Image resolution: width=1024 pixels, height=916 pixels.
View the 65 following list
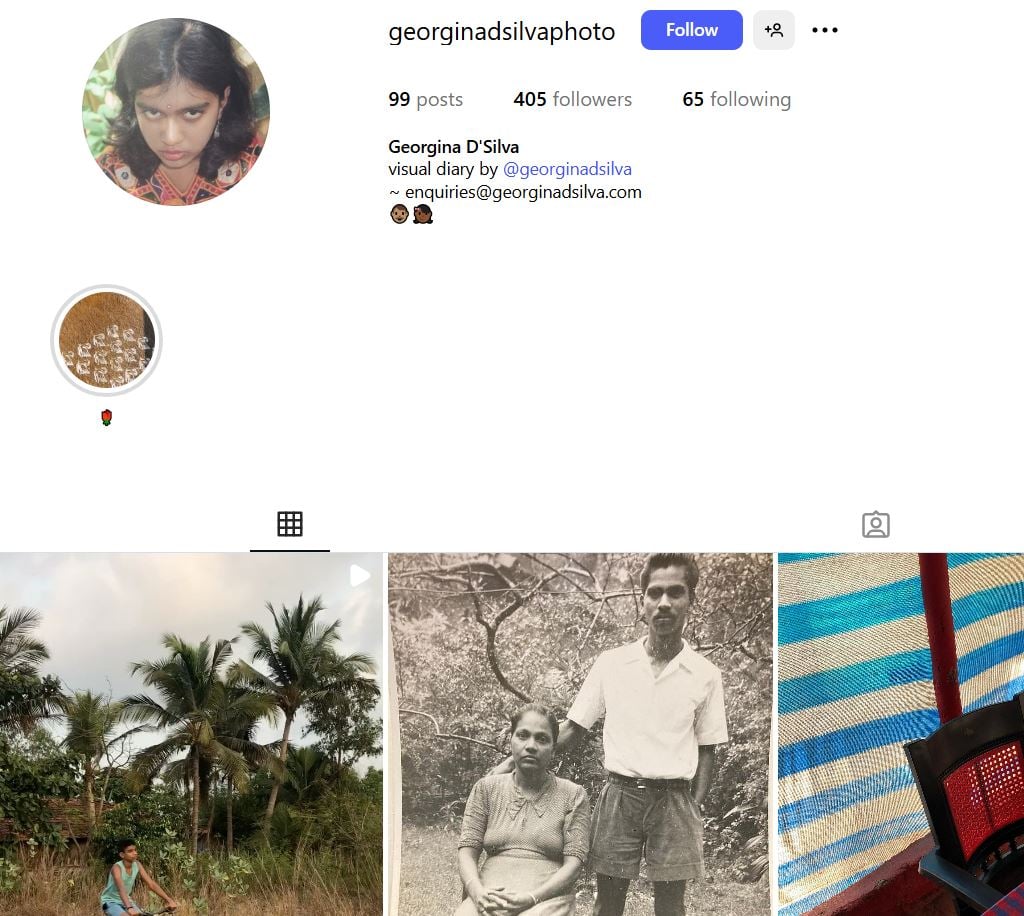pyautogui.click(x=736, y=99)
